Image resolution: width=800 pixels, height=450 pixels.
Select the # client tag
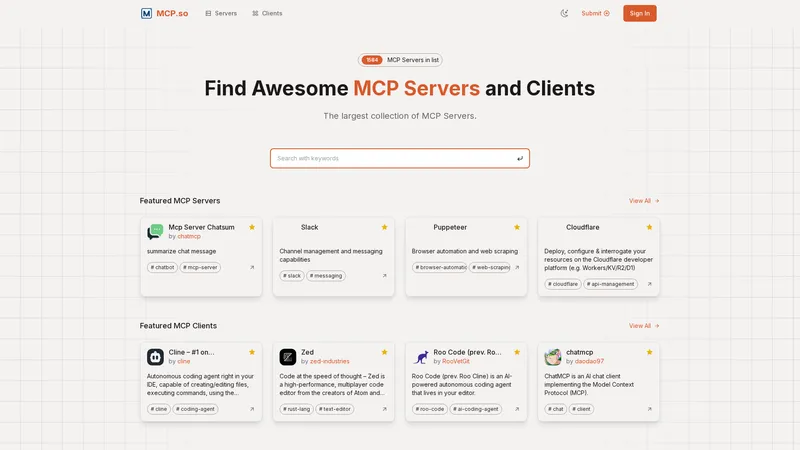[581, 409]
